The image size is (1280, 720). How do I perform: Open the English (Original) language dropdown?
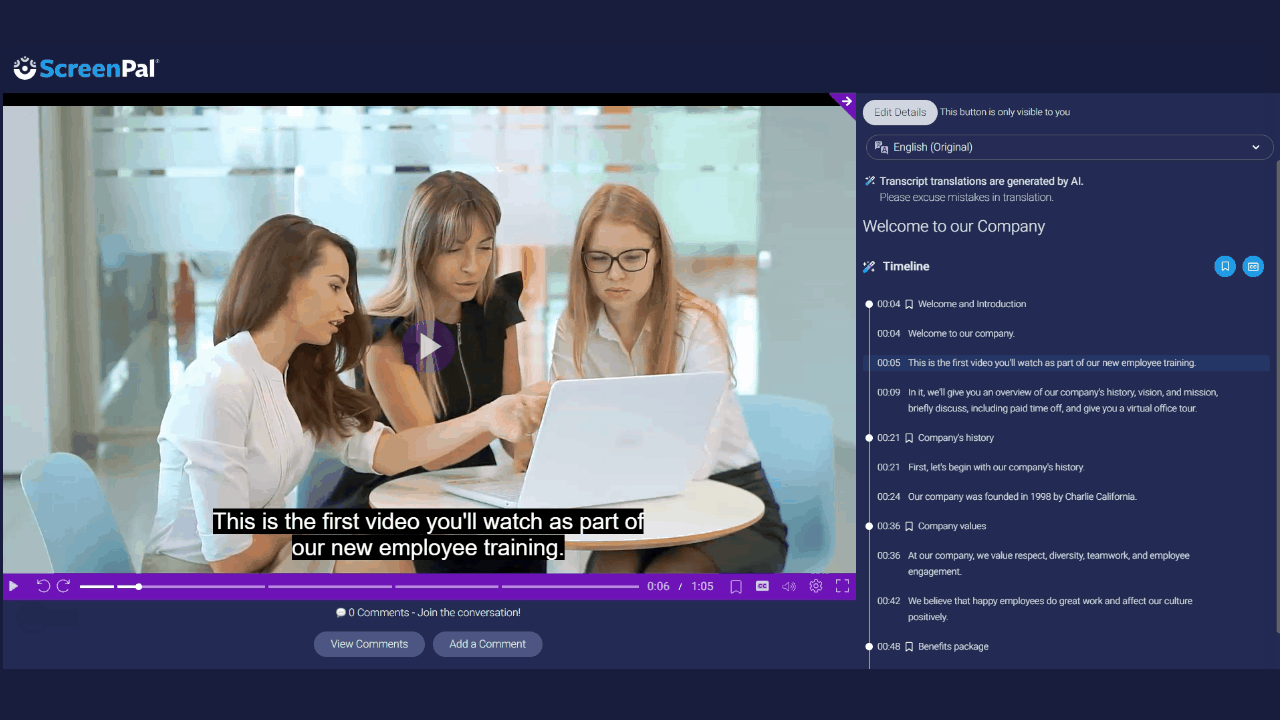point(1070,147)
